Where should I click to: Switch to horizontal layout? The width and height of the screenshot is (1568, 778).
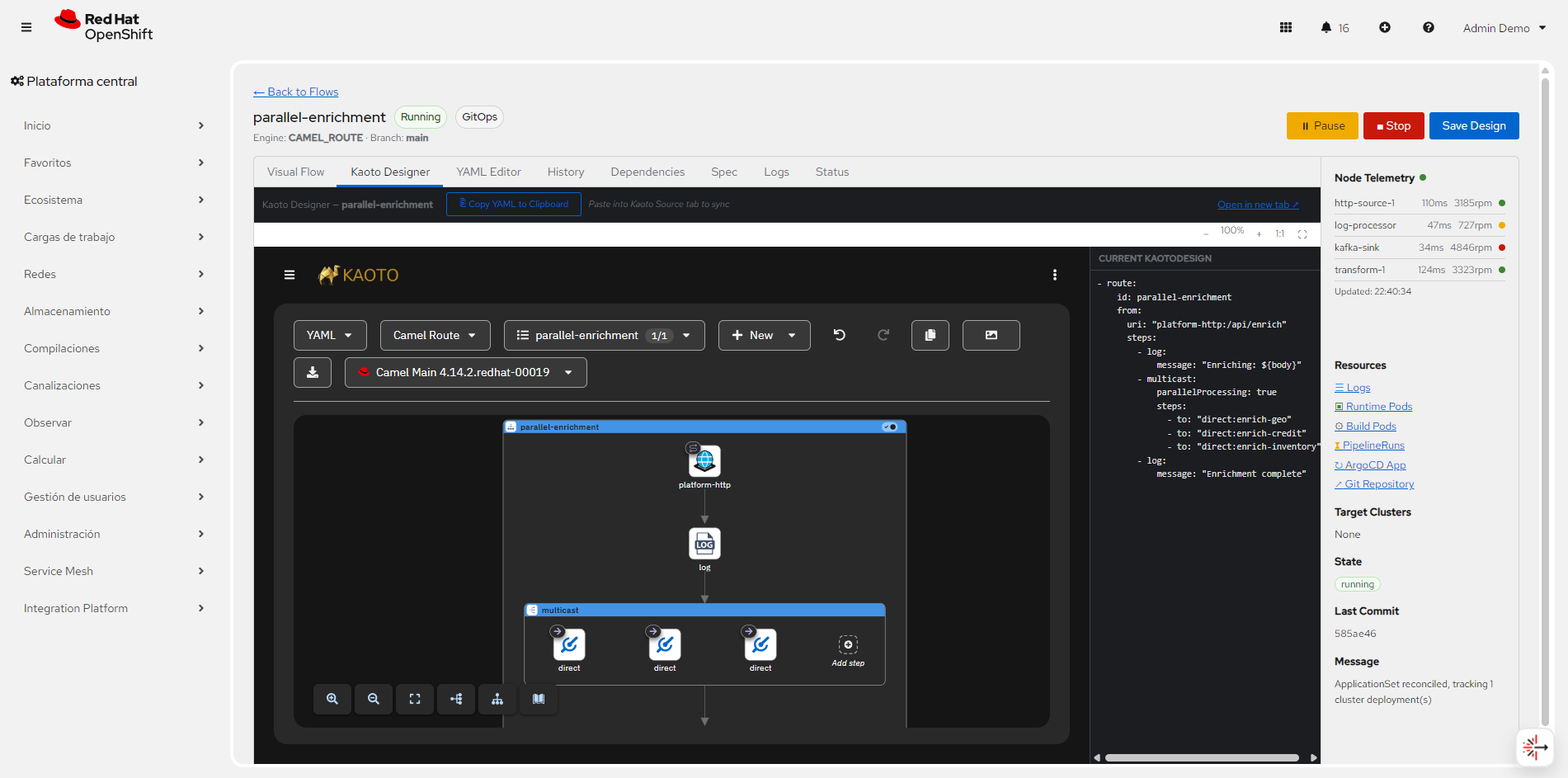456,699
